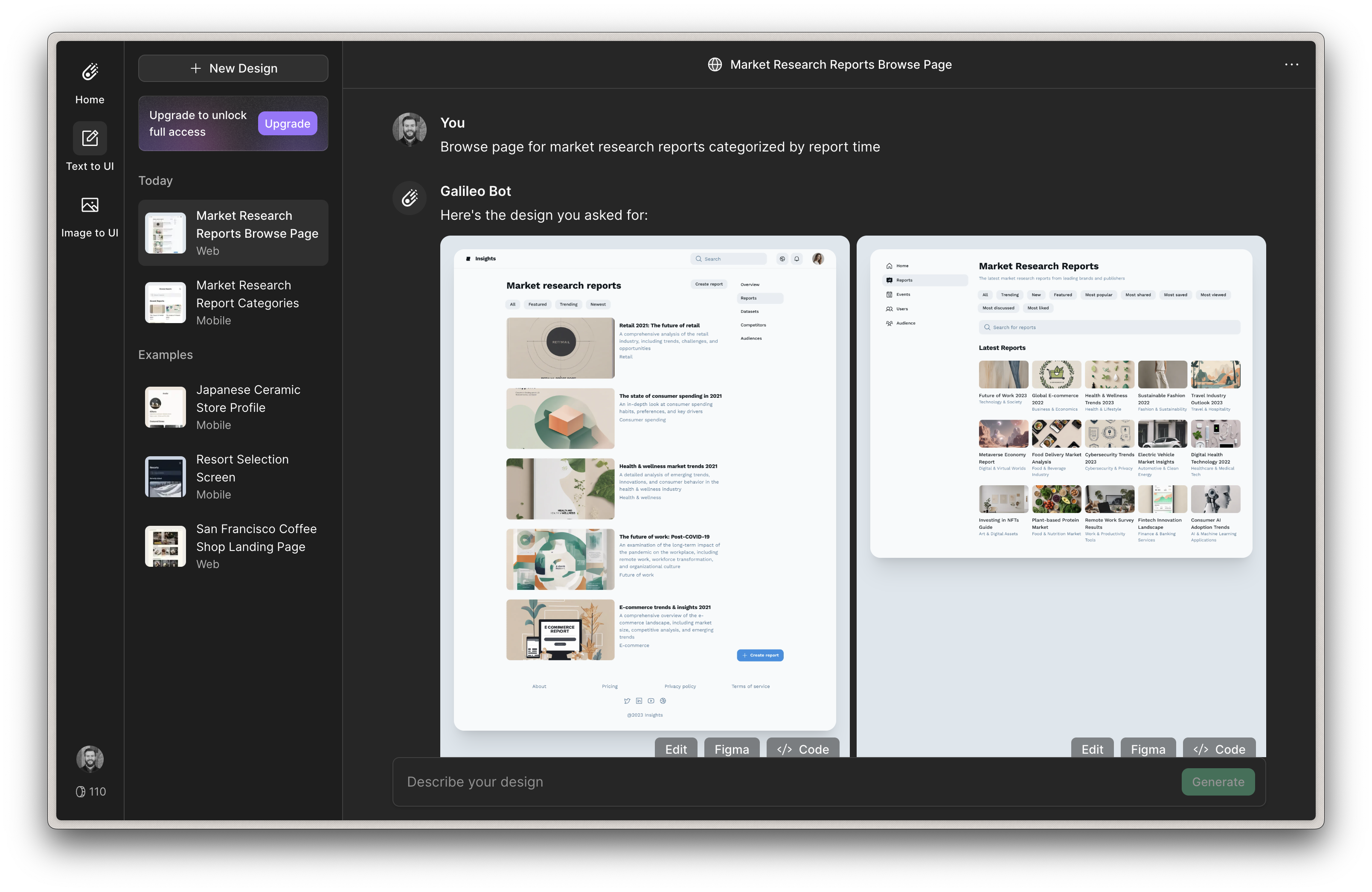Open the Image to UI tool

click(90, 205)
